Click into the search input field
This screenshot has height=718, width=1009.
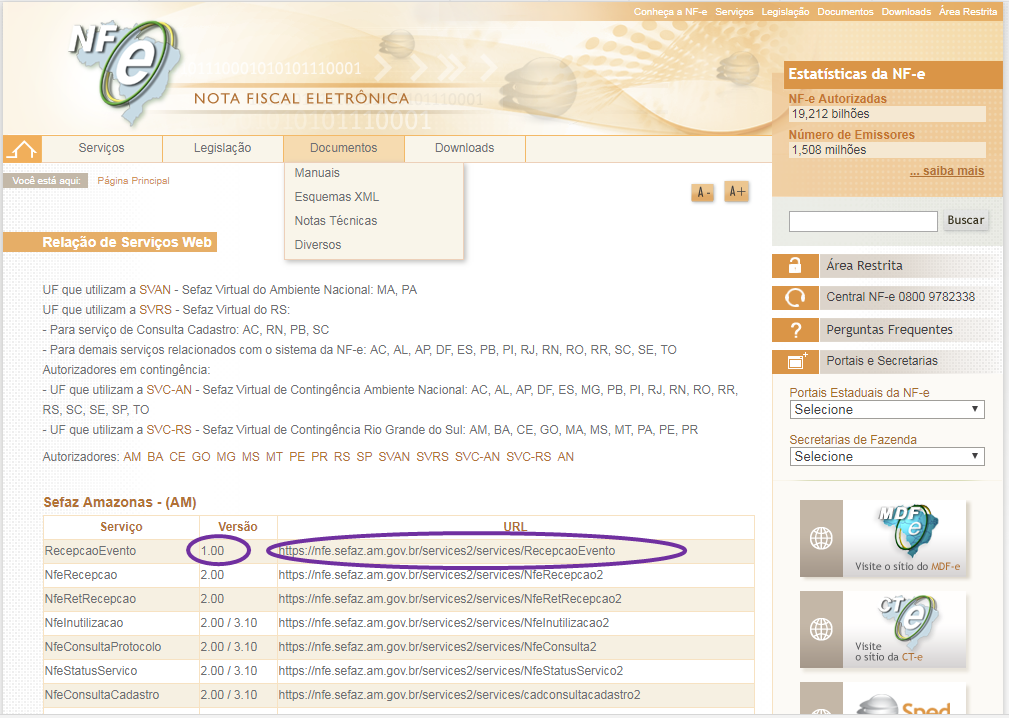[863, 221]
